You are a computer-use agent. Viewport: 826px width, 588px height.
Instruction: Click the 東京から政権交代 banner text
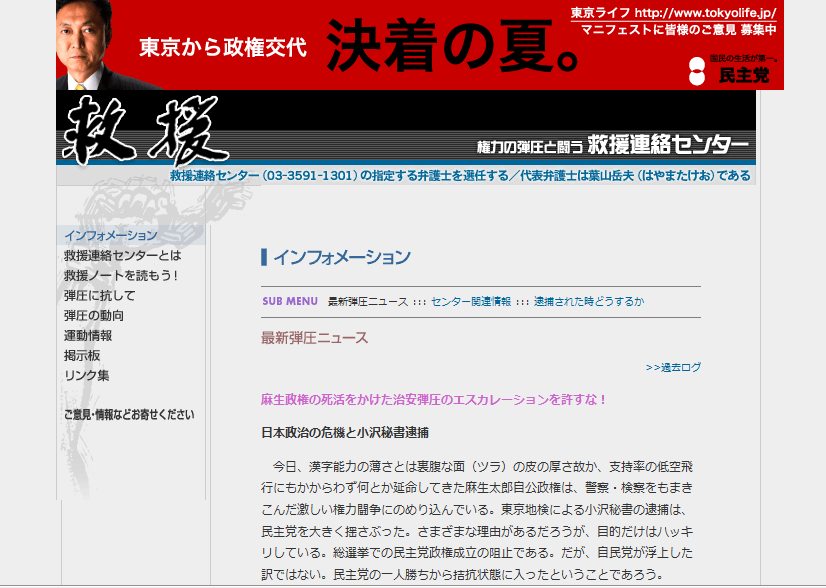click(x=223, y=47)
